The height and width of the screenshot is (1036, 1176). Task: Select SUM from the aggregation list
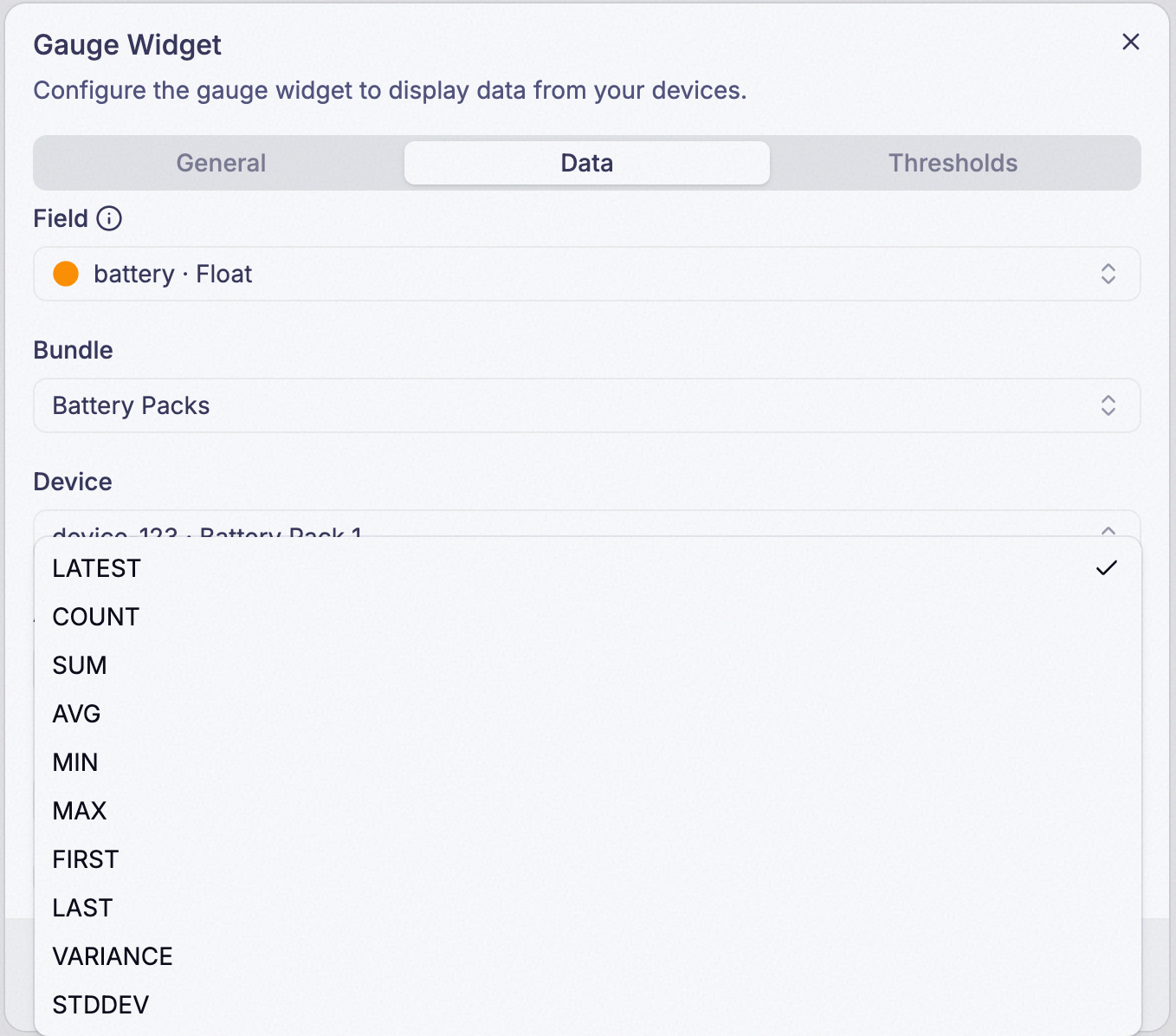[587, 665]
